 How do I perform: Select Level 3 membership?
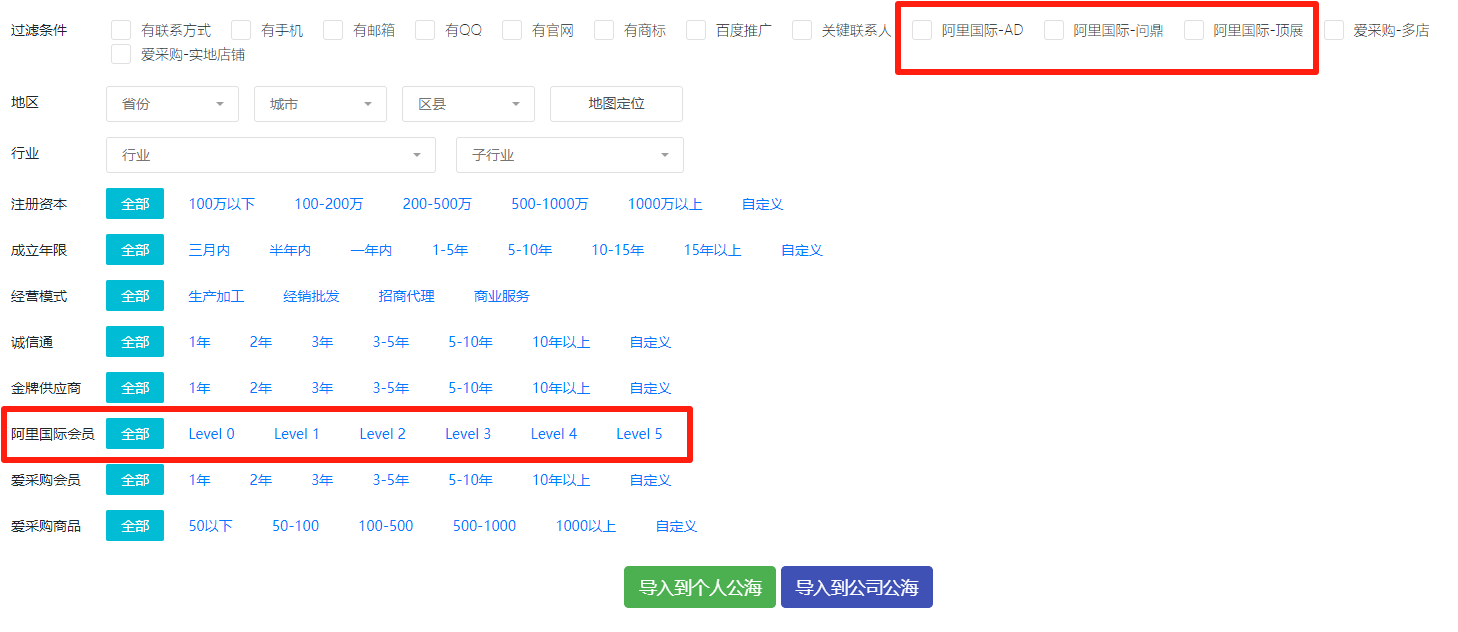[468, 434]
